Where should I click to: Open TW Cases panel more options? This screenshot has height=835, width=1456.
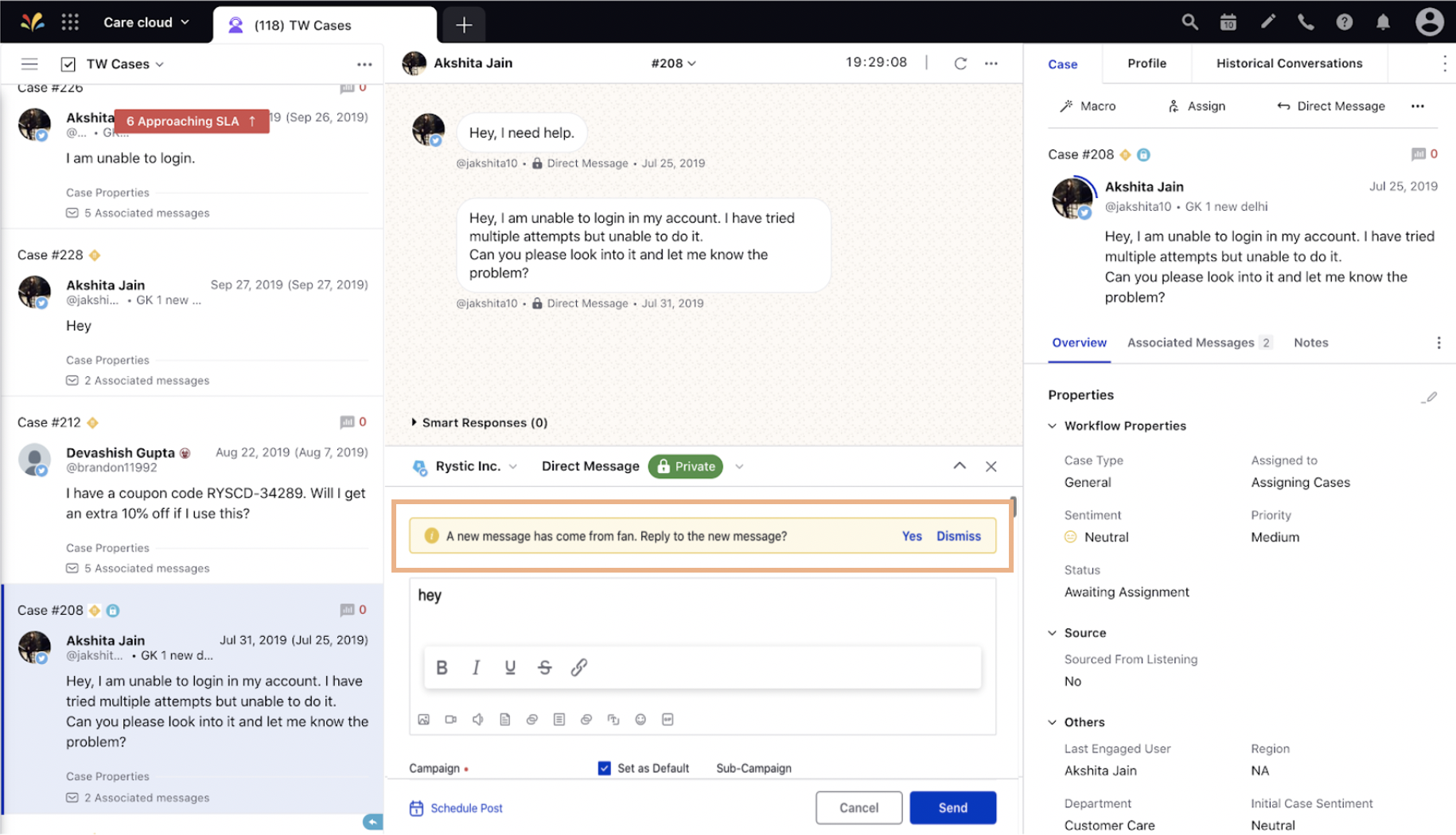click(364, 64)
